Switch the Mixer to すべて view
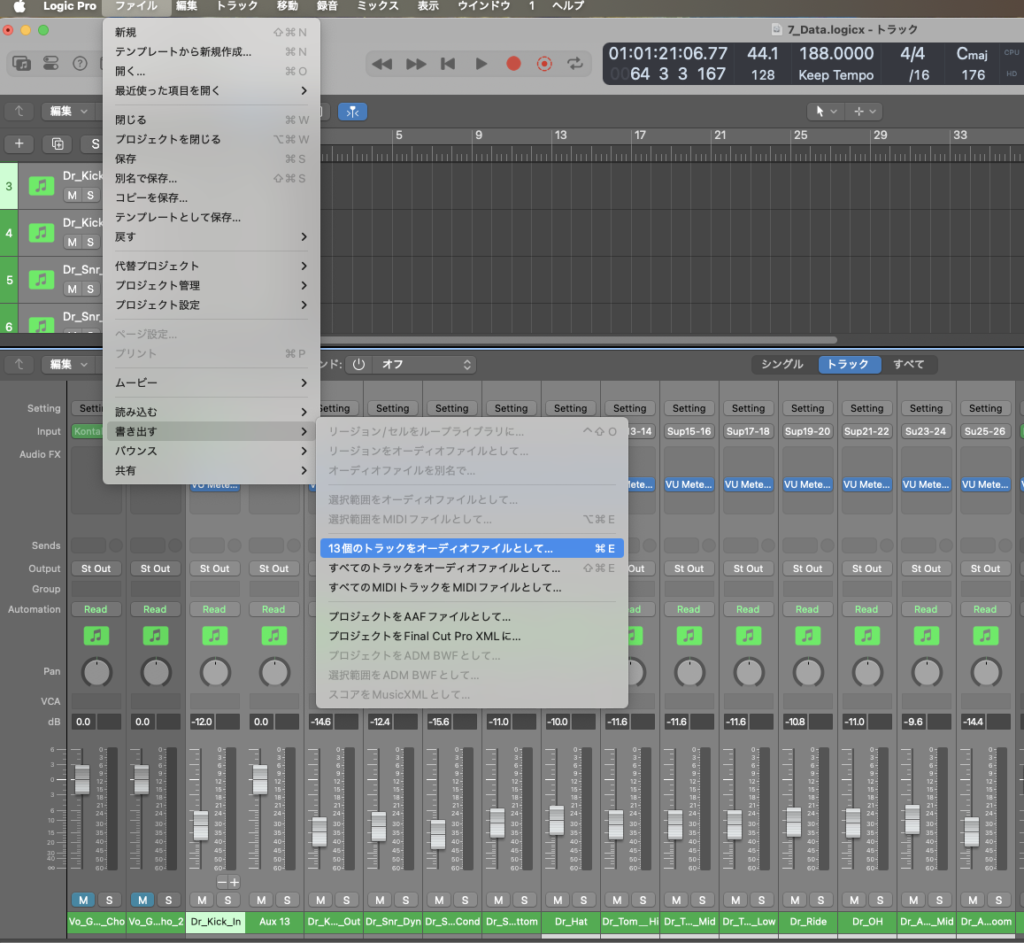The width and height of the screenshot is (1024, 943). click(x=908, y=364)
